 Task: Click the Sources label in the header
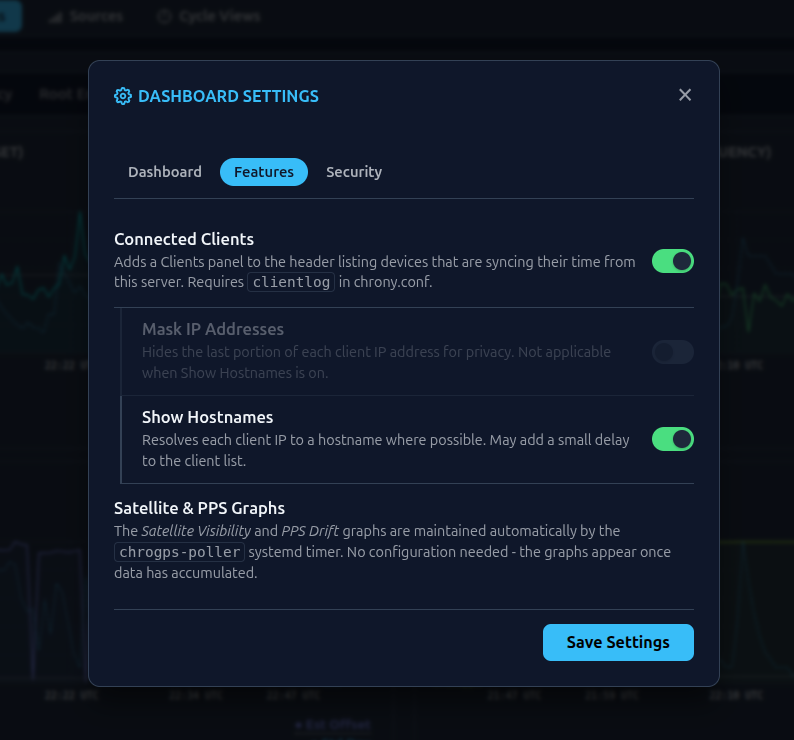(97, 17)
